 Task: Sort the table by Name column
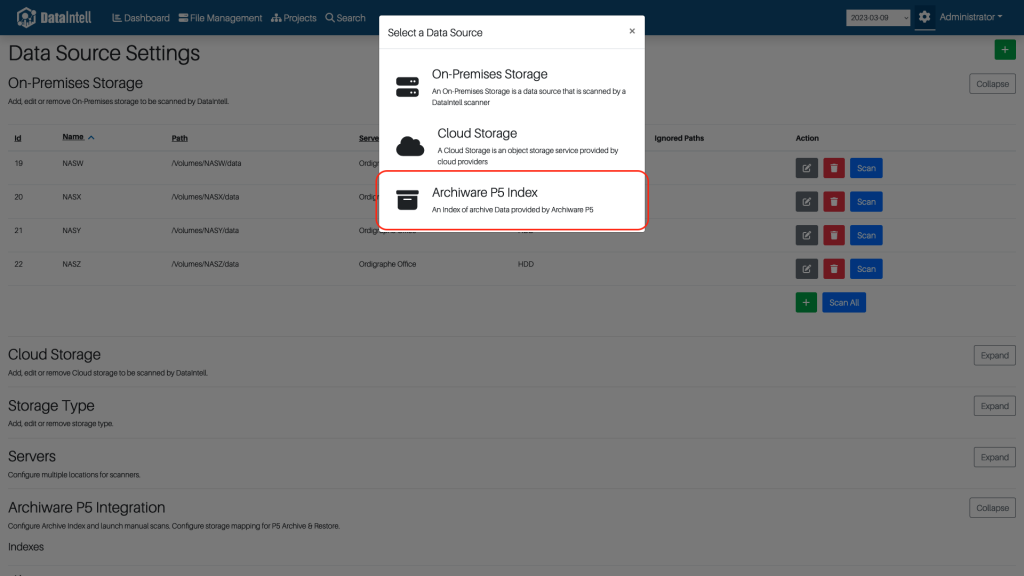[78, 137]
